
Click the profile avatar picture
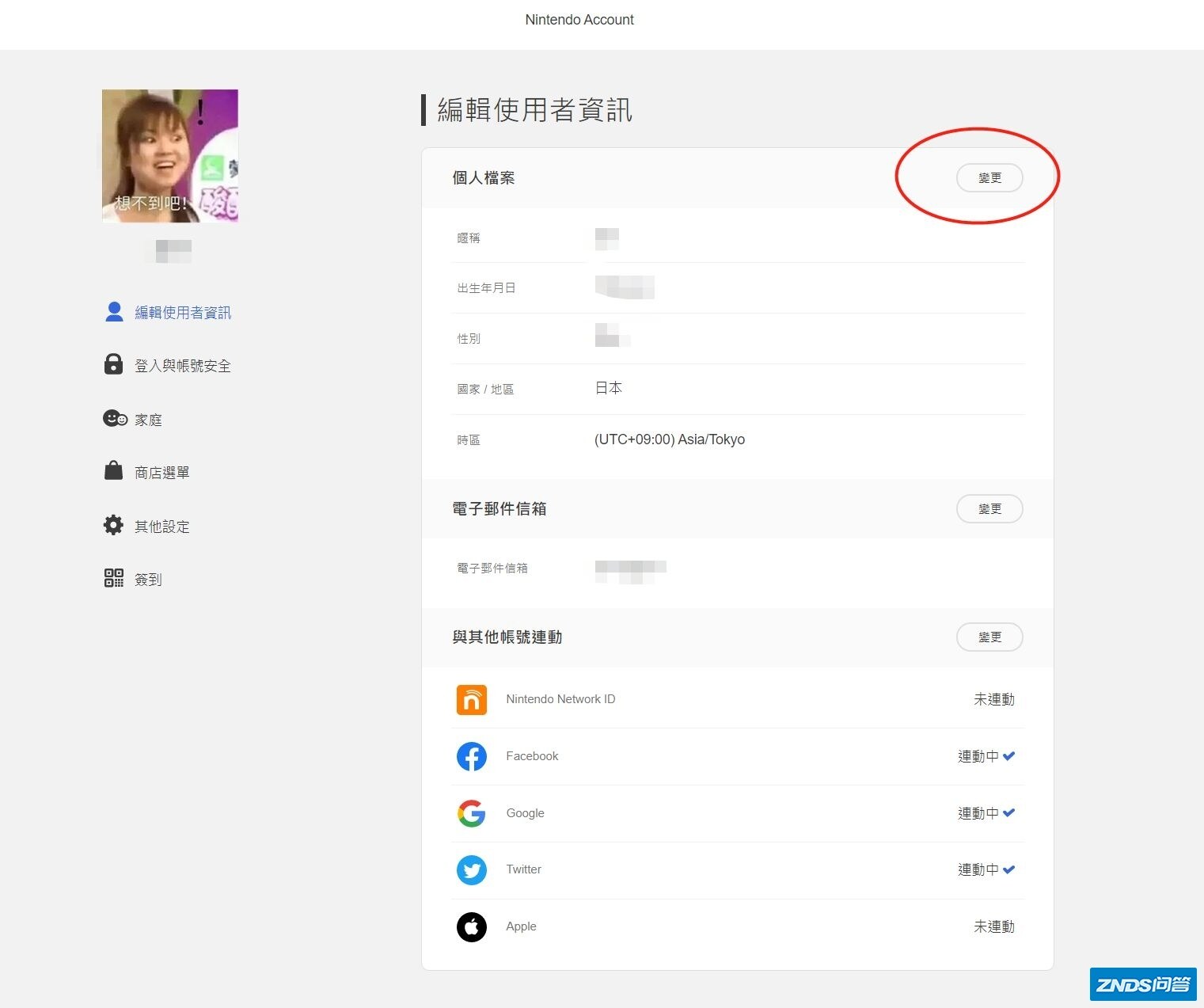click(170, 156)
